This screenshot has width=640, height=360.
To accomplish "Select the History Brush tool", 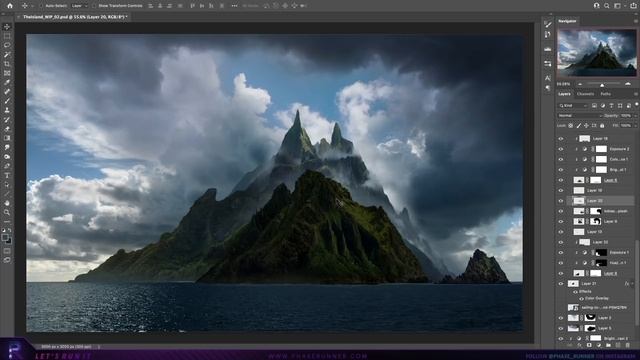I will (7, 120).
